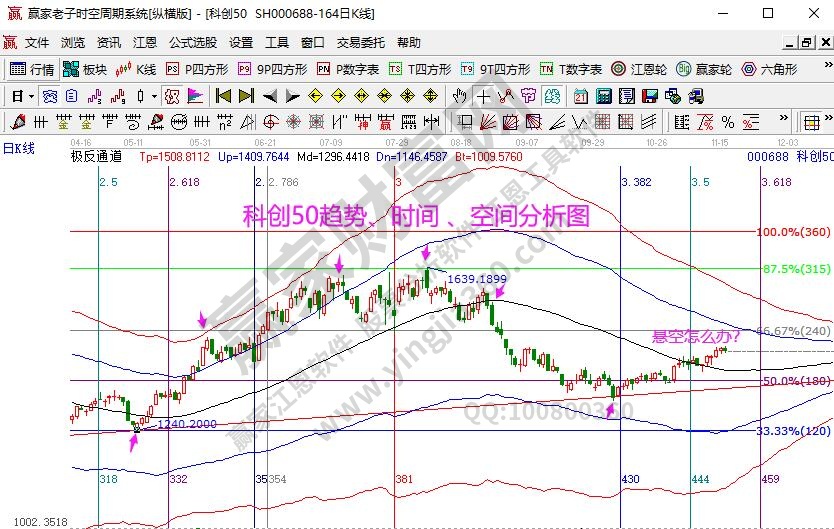This screenshot has width=834, height=529.
Task: Select the hand pan tool
Action: tap(459, 96)
